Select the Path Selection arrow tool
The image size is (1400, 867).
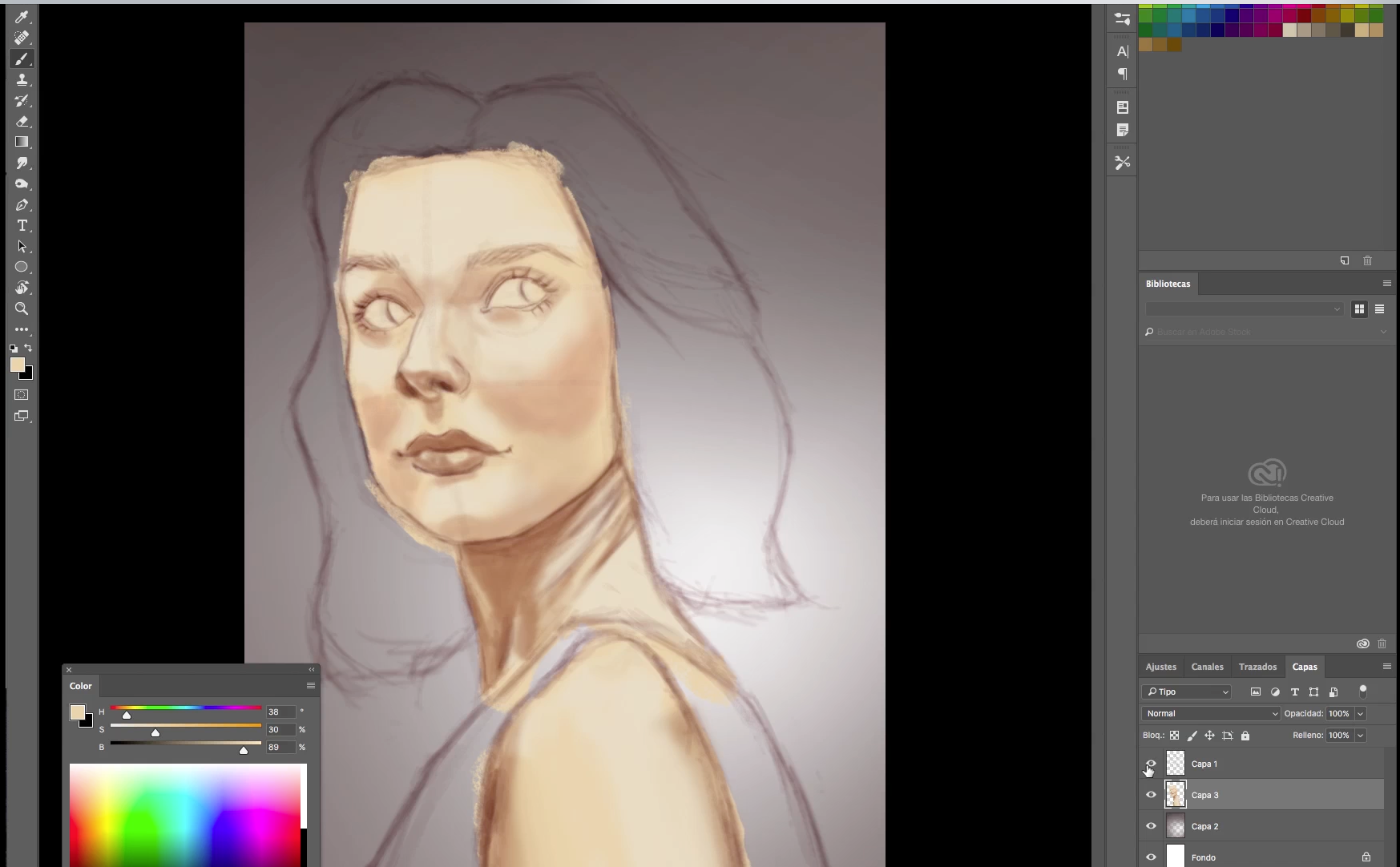(22, 247)
